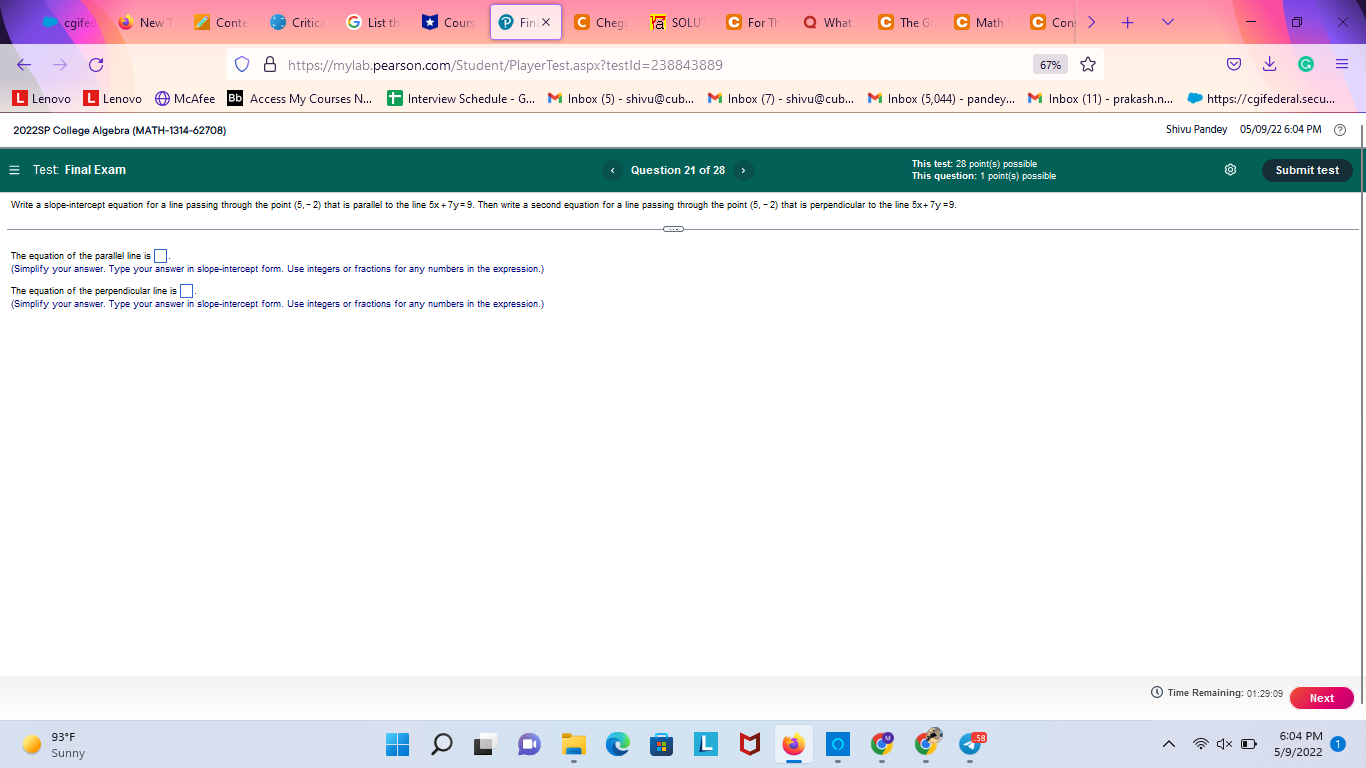Switch to the "For Th" tab
Screen dimensions: 1366x768
click(753, 22)
